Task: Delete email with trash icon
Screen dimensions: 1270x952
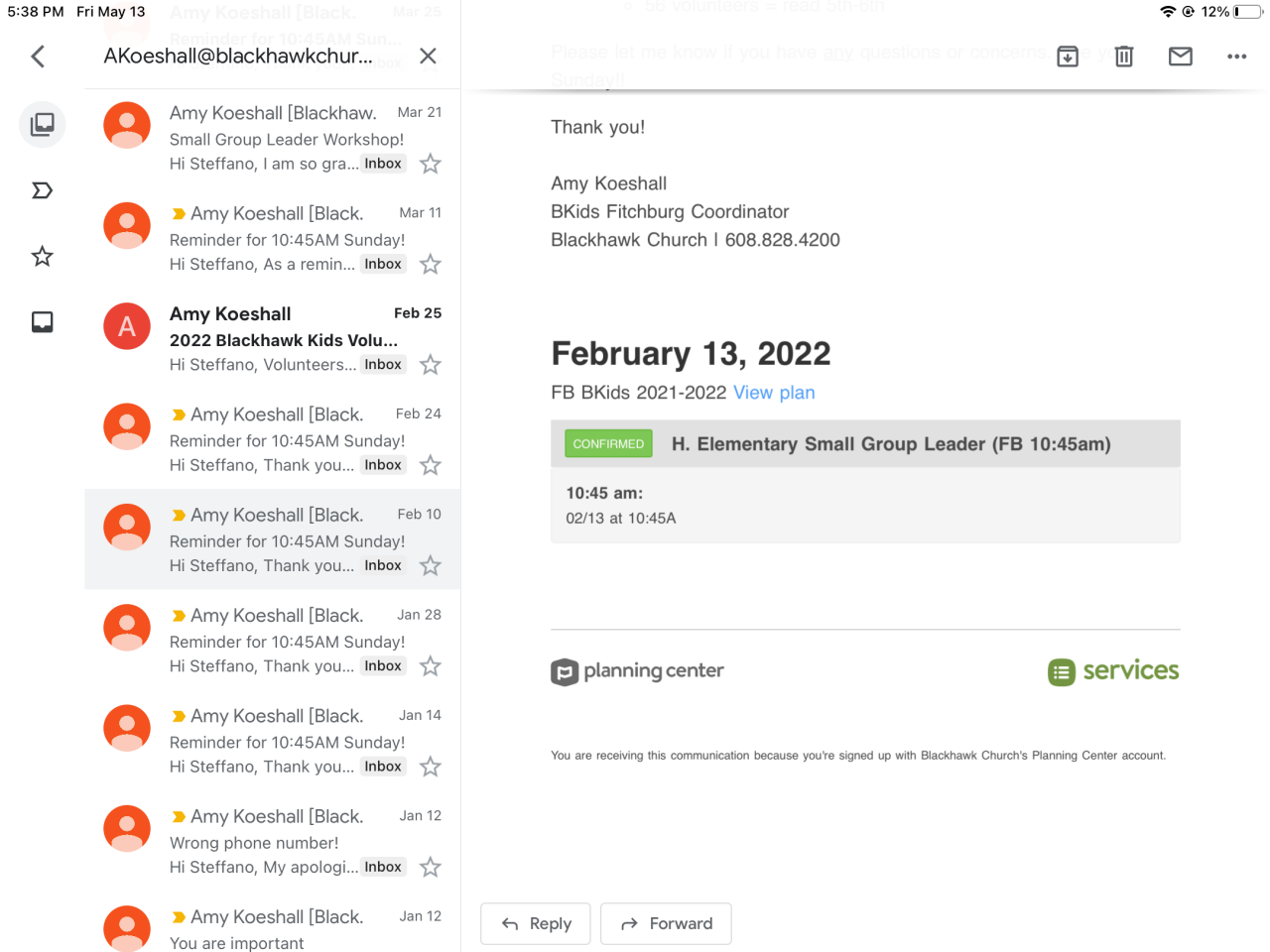Action: 1124,57
